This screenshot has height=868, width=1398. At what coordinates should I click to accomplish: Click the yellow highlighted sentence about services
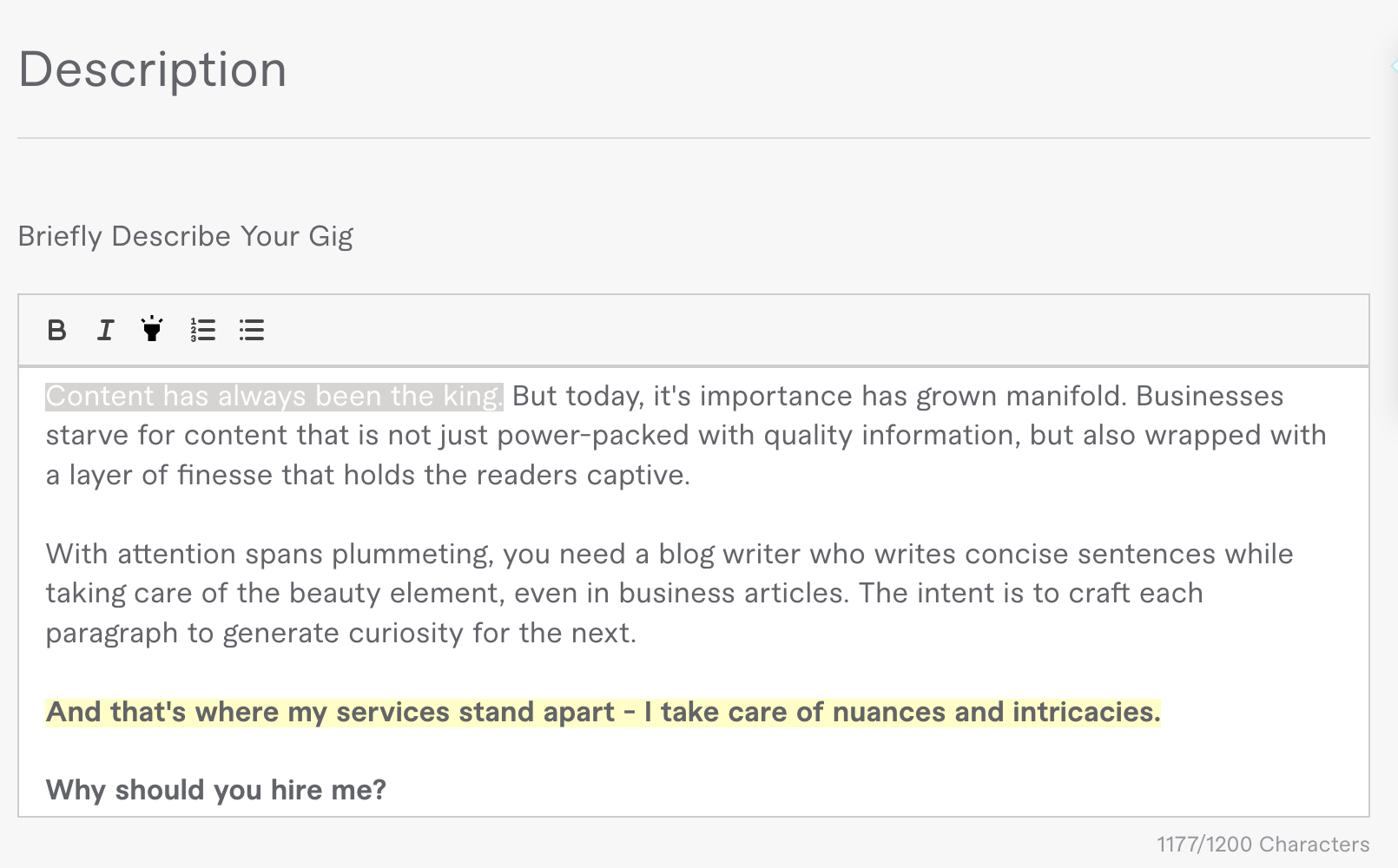(603, 712)
